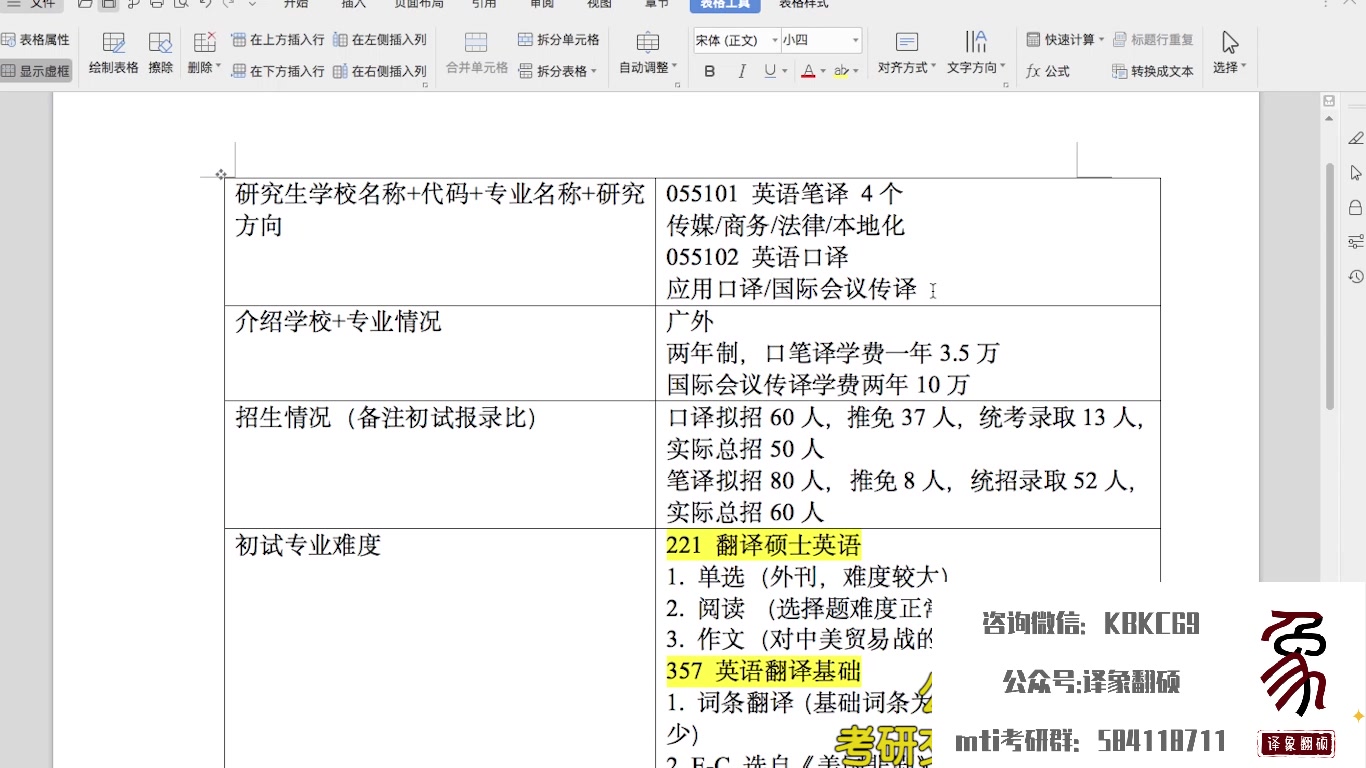Select the 擦除 eraser tool
This screenshot has height=768, width=1366.
coord(160,54)
